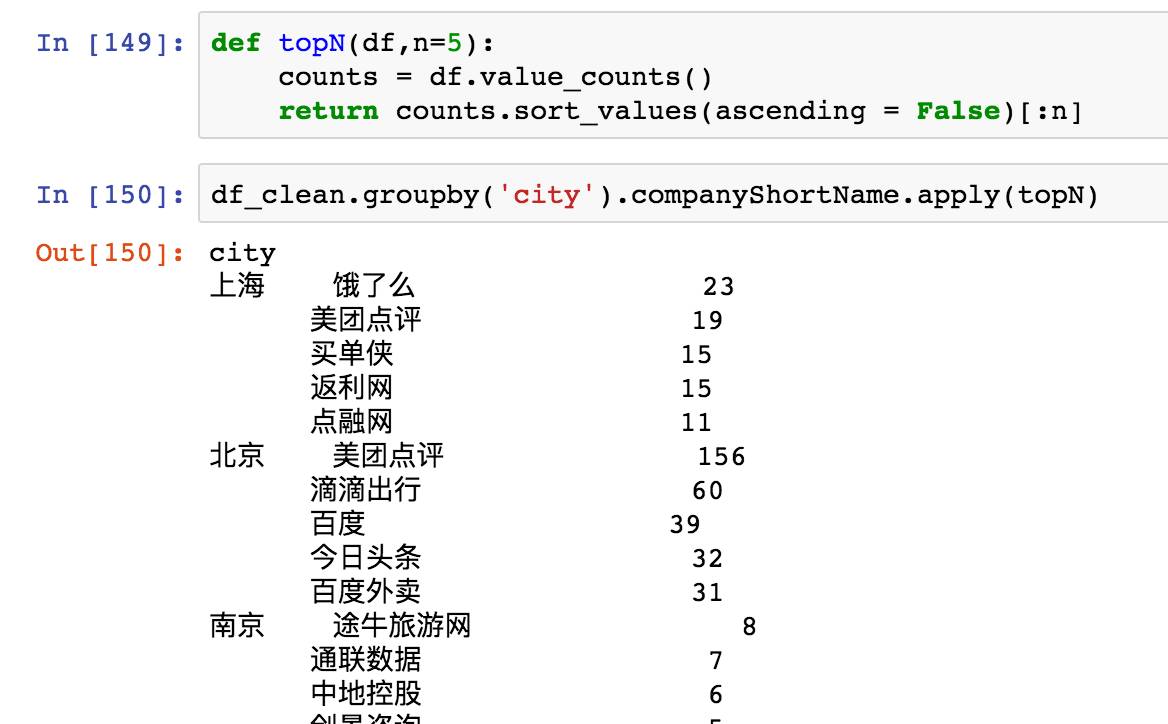Click the count 15 beside 返利网
The image size is (1168, 724).
coord(696,389)
